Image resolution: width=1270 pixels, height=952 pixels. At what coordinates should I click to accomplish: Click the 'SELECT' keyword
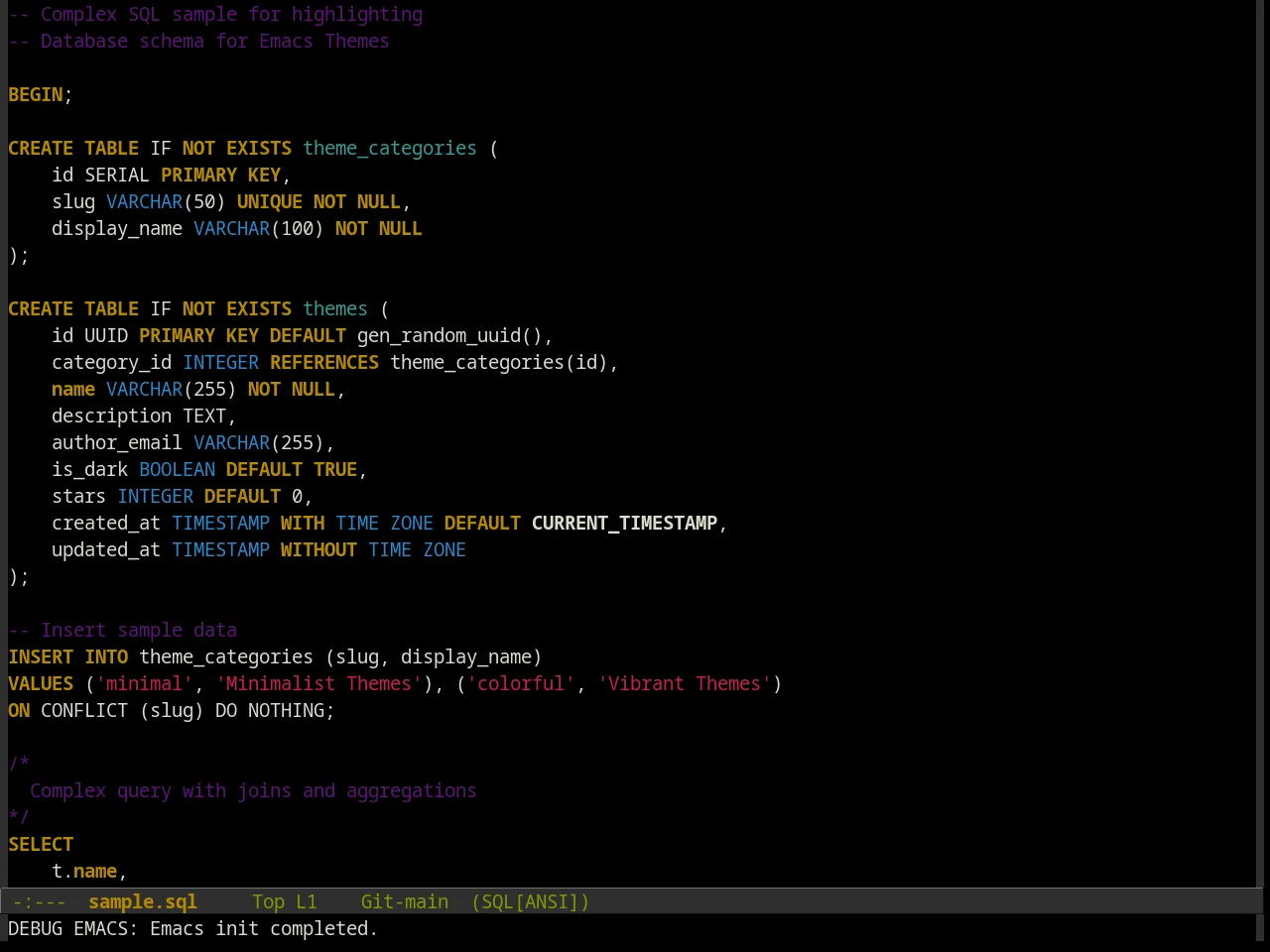pos(41,845)
